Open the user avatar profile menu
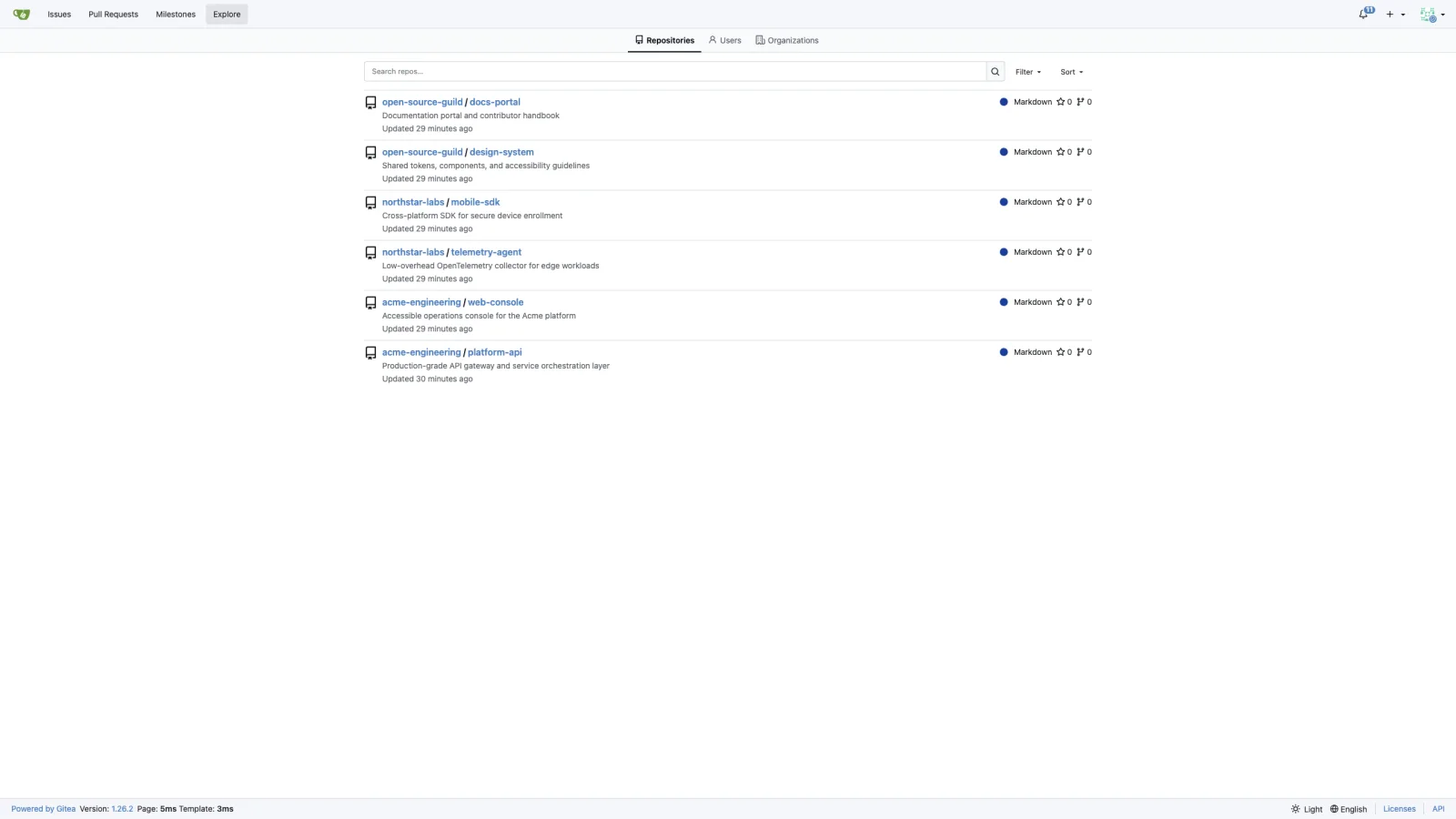1456x819 pixels. tap(1431, 15)
